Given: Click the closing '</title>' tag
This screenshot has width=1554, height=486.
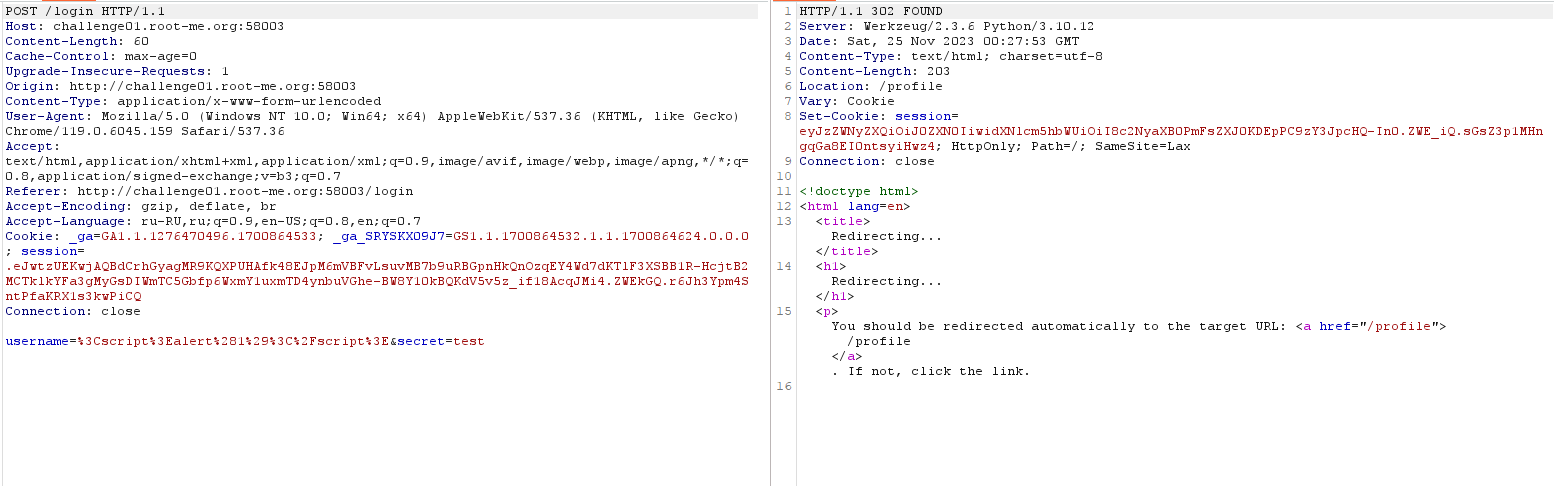Looking at the screenshot, I should pos(846,251).
